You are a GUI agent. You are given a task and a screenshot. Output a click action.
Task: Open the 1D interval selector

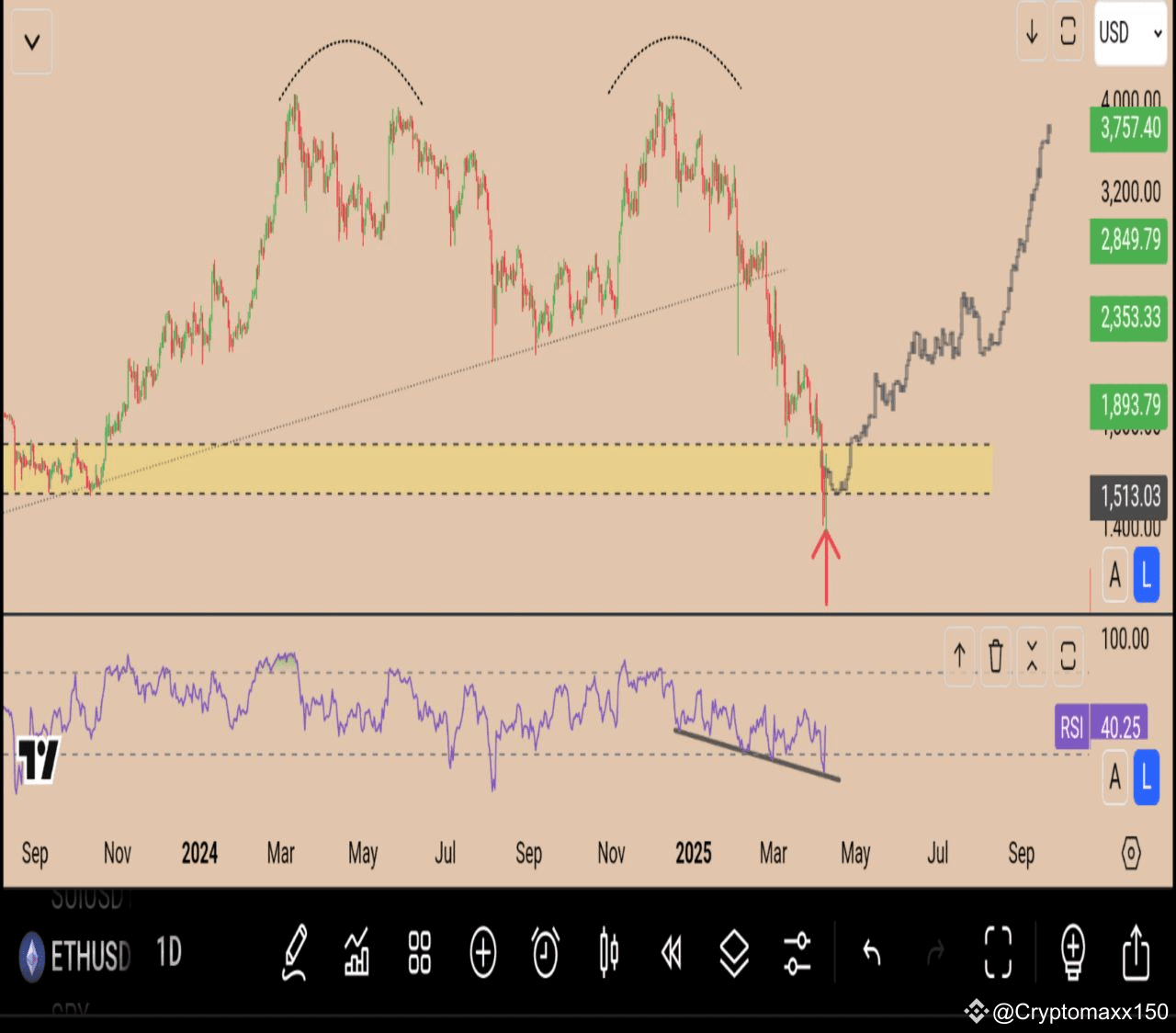169,953
